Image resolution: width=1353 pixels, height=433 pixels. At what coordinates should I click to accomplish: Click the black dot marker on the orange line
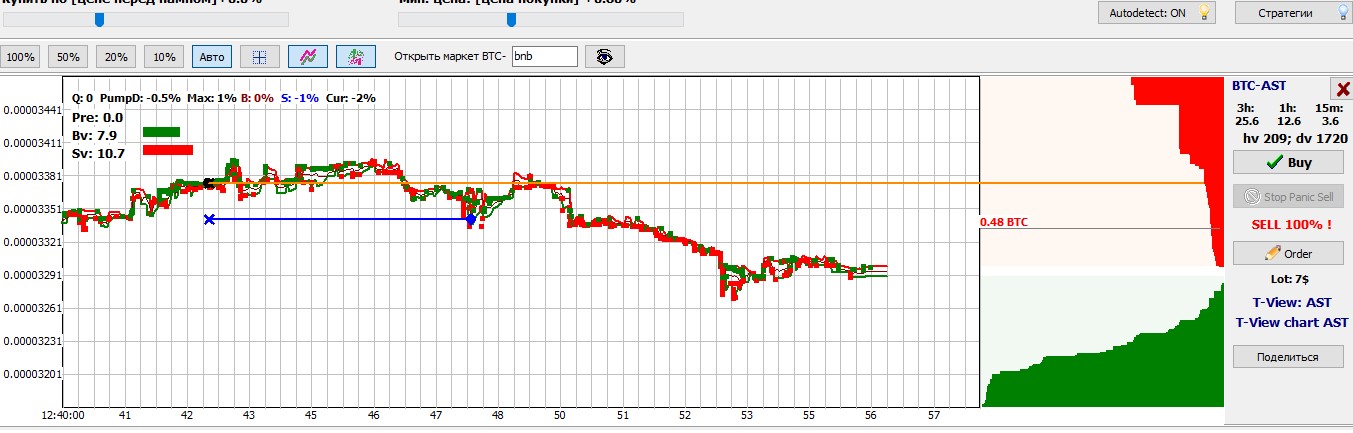207,183
